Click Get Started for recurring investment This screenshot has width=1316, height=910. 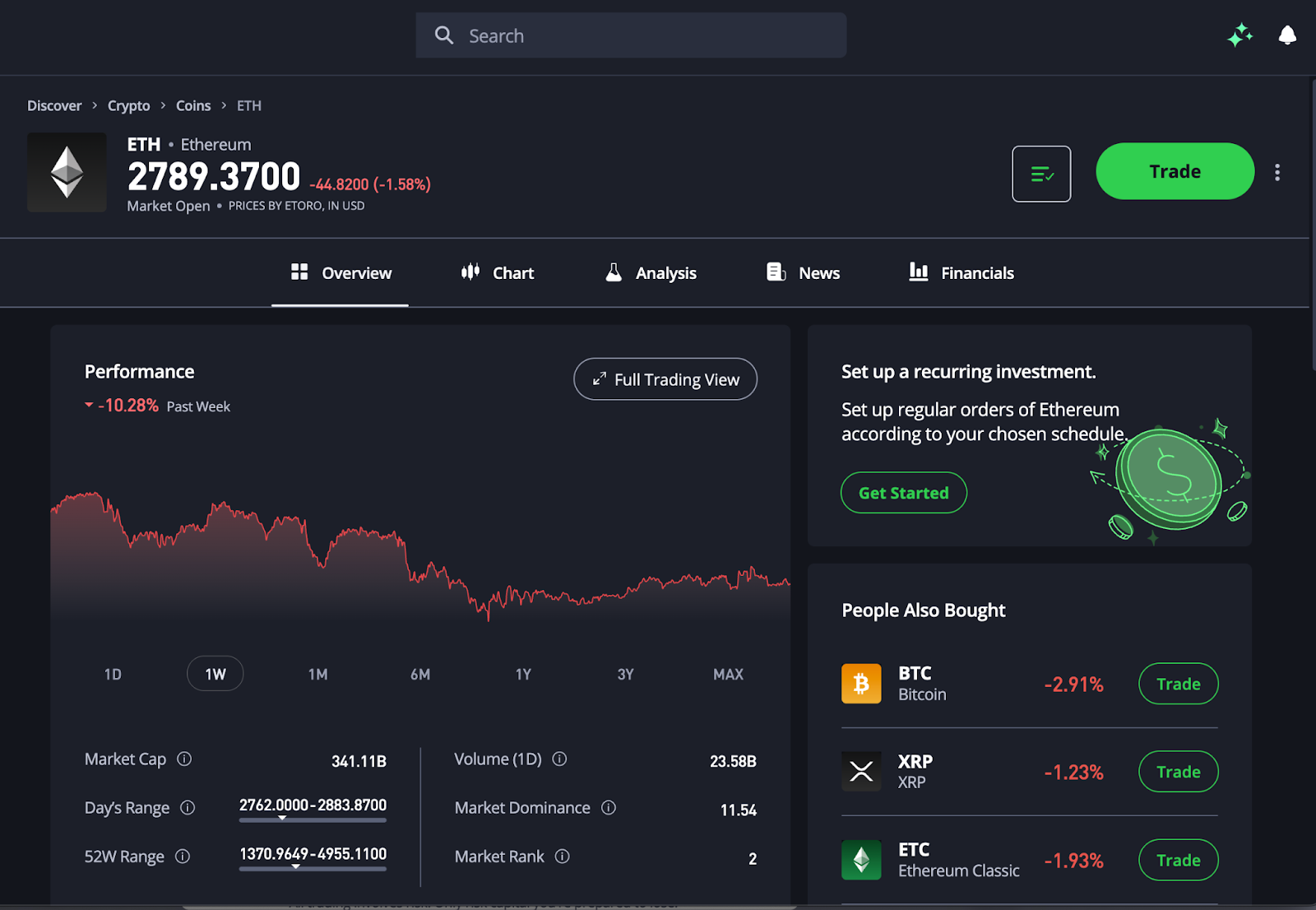pos(902,492)
